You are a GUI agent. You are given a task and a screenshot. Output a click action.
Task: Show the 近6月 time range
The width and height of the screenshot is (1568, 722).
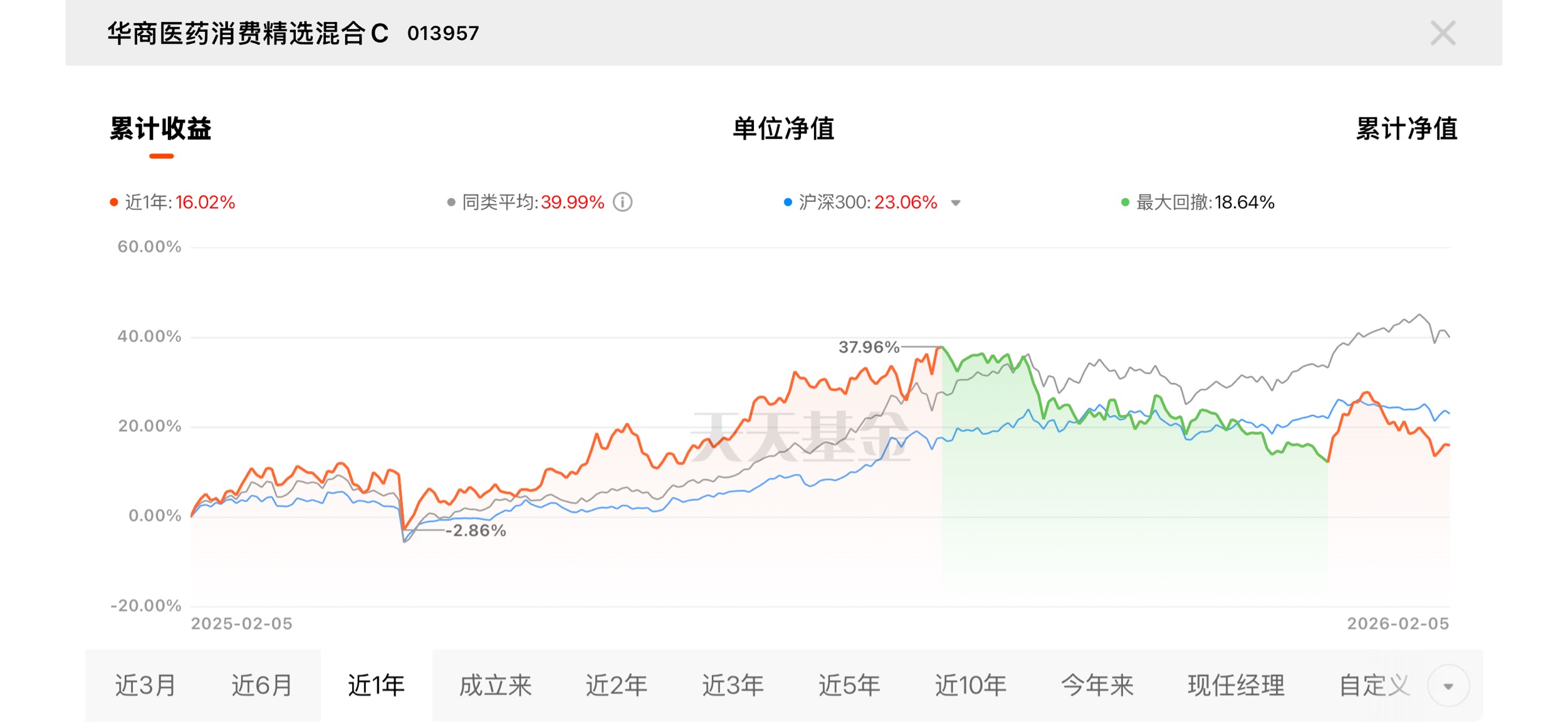[x=262, y=686]
